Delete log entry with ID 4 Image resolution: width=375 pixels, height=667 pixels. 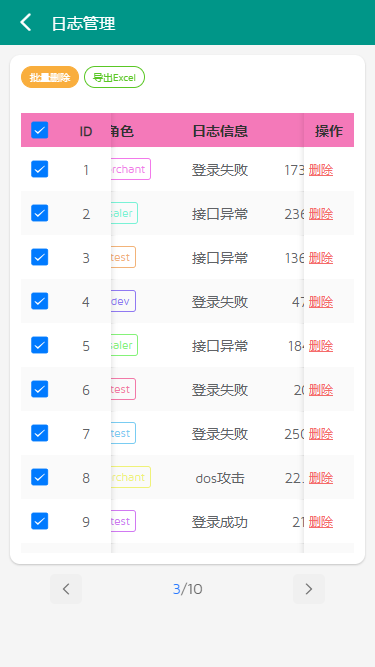click(x=321, y=302)
